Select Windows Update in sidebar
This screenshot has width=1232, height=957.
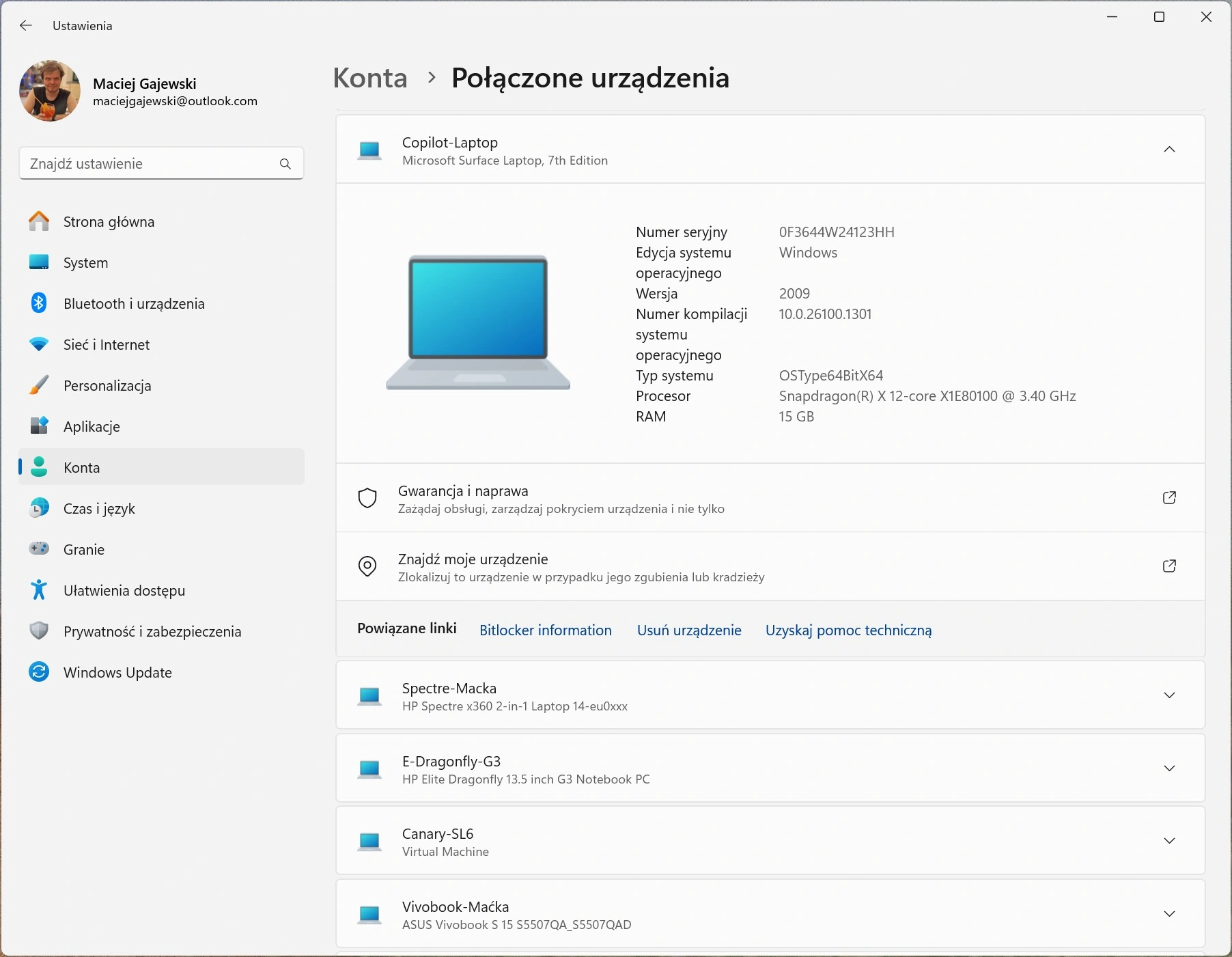tap(161, 672)
